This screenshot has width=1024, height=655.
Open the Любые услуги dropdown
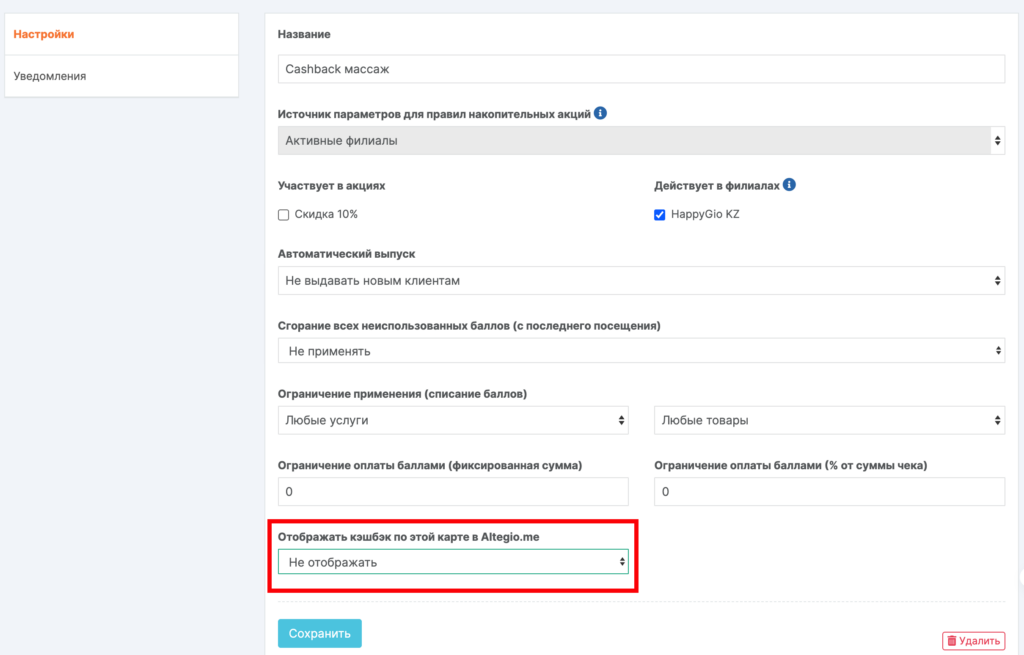coord(453,420)
